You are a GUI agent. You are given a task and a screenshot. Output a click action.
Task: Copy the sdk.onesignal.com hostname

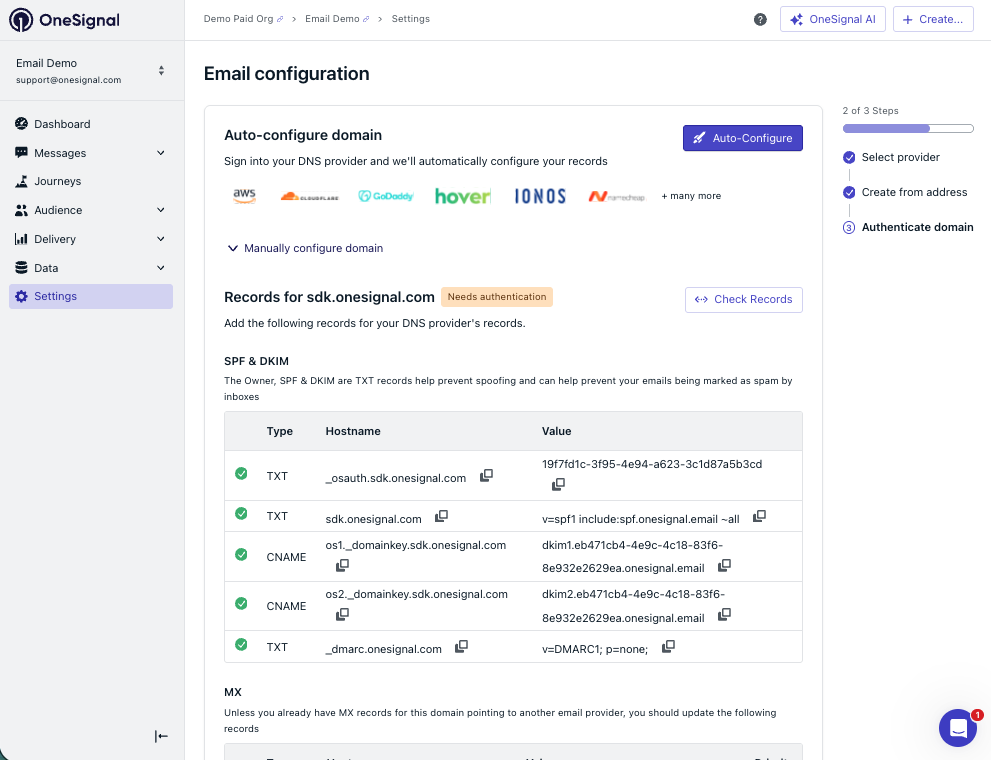(x=441, y=516)
